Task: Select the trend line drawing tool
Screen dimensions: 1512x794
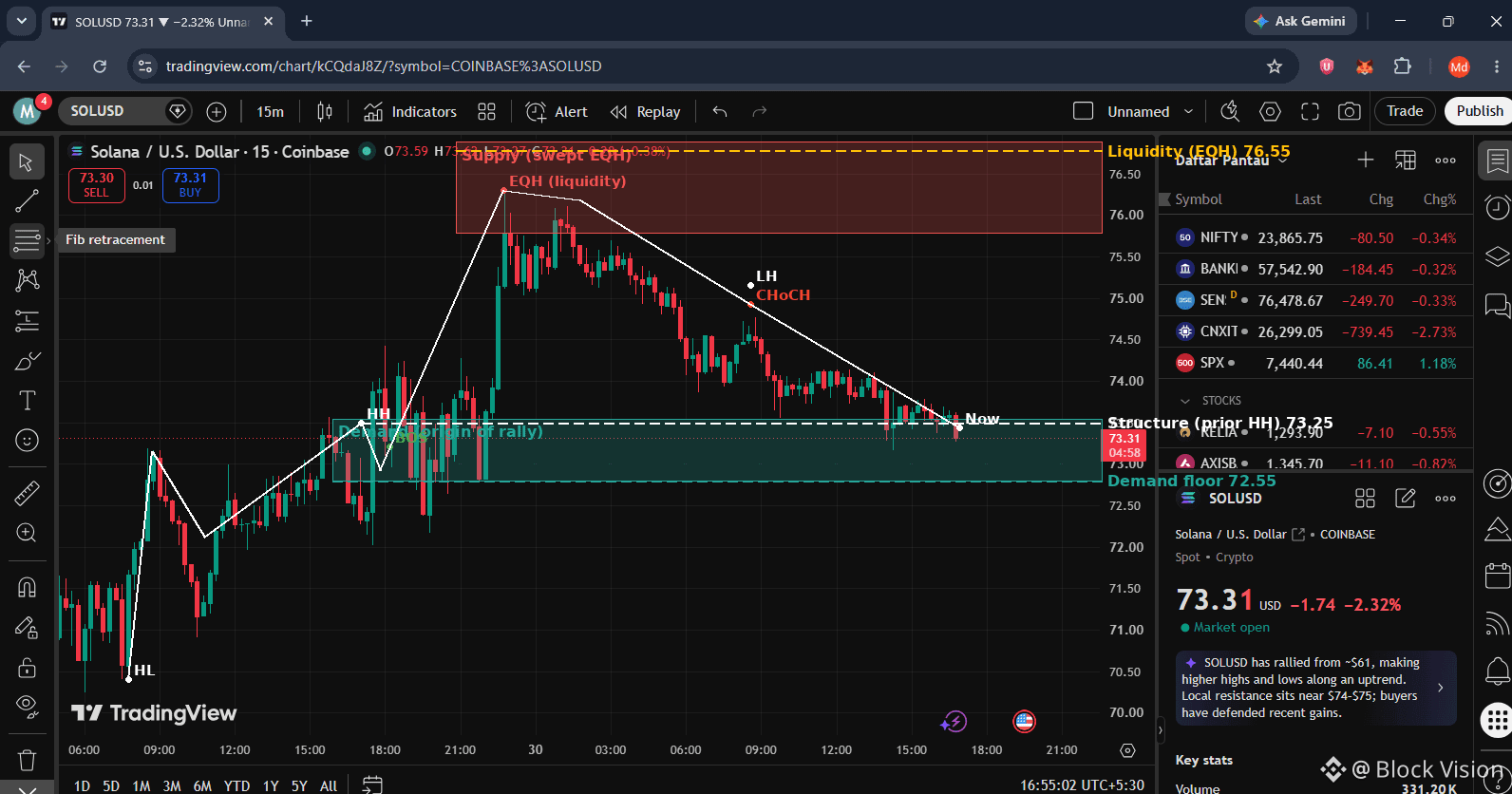Action: click(x=27, y=200)
